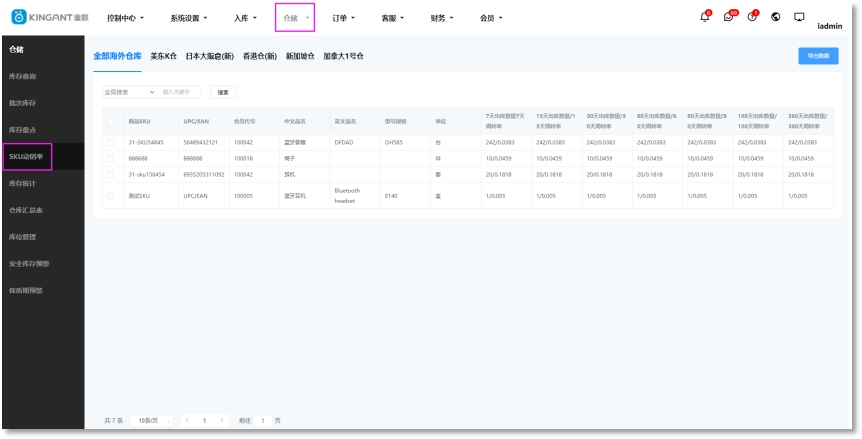Switch to the 美东K仓 warehouse tab
Viewport: 862px width, 439px height.
pyautogui.click(x=164, y=56)
